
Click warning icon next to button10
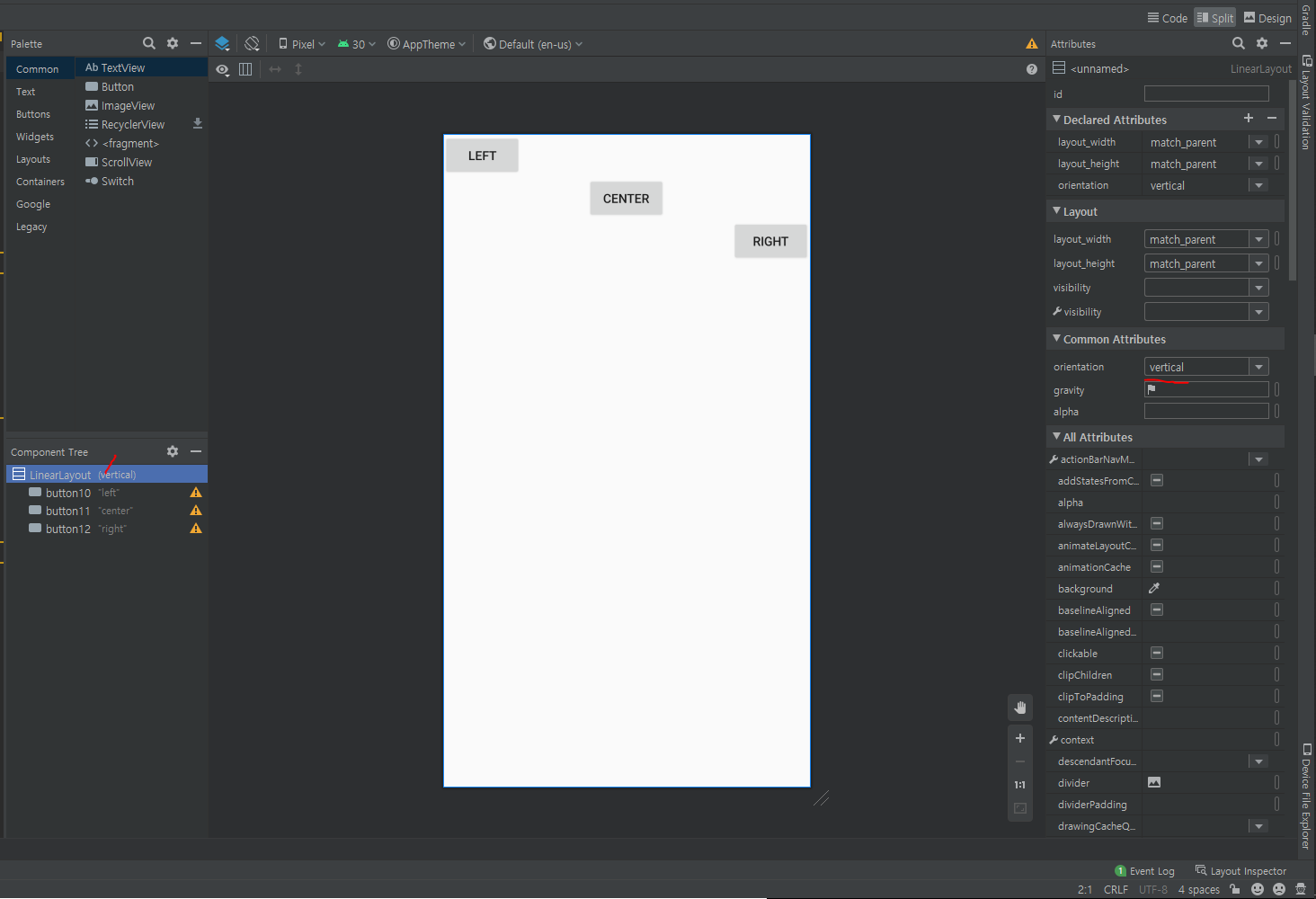point(196,493)
